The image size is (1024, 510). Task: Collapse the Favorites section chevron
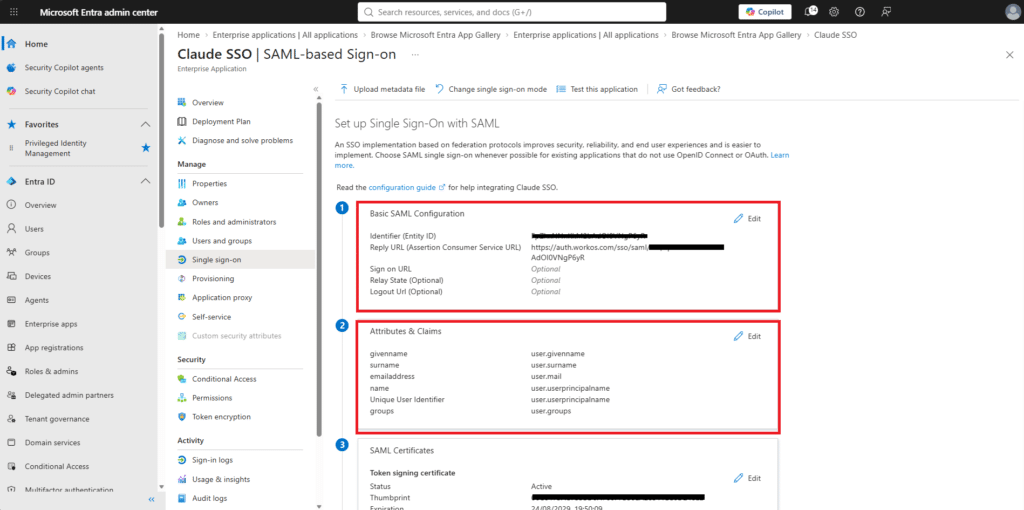(x=146, y=124)
